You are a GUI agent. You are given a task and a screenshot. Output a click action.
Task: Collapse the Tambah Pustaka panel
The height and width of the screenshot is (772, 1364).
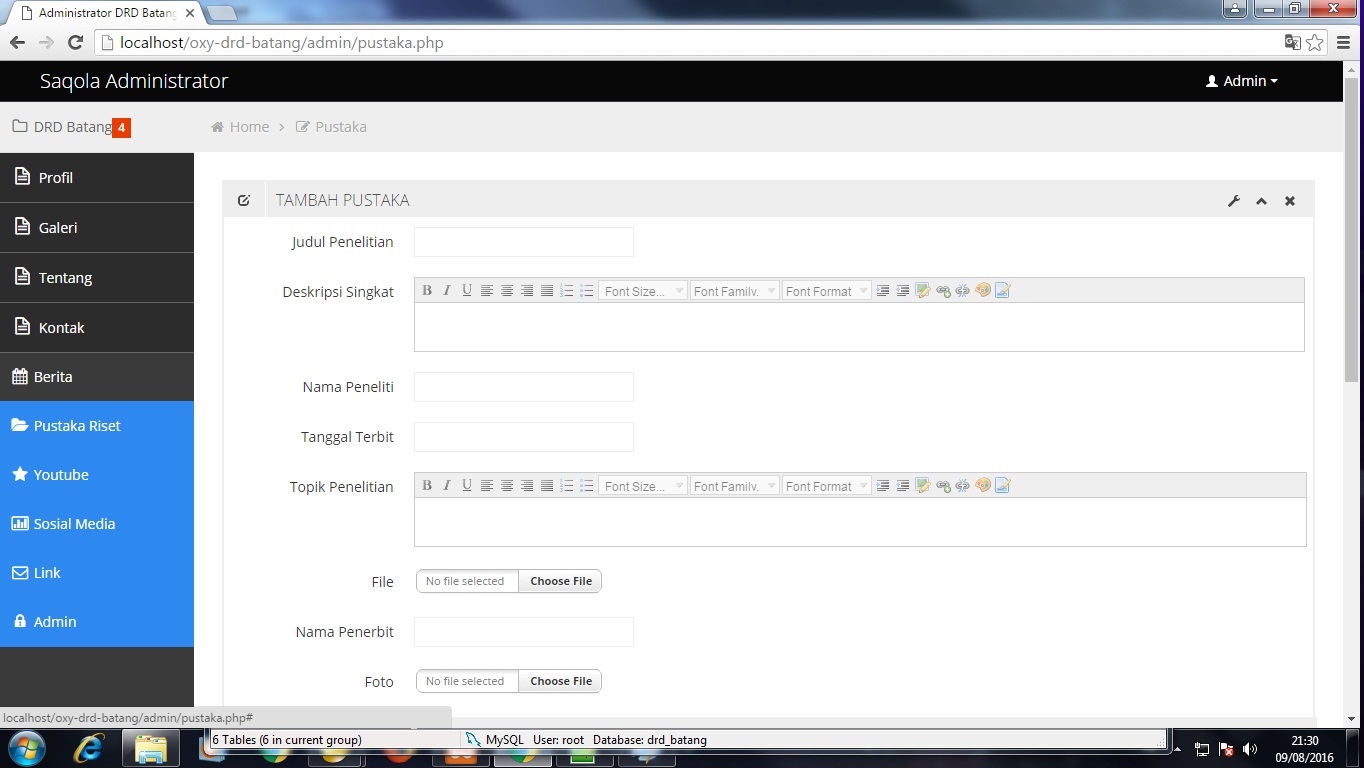click(1262, 201)
